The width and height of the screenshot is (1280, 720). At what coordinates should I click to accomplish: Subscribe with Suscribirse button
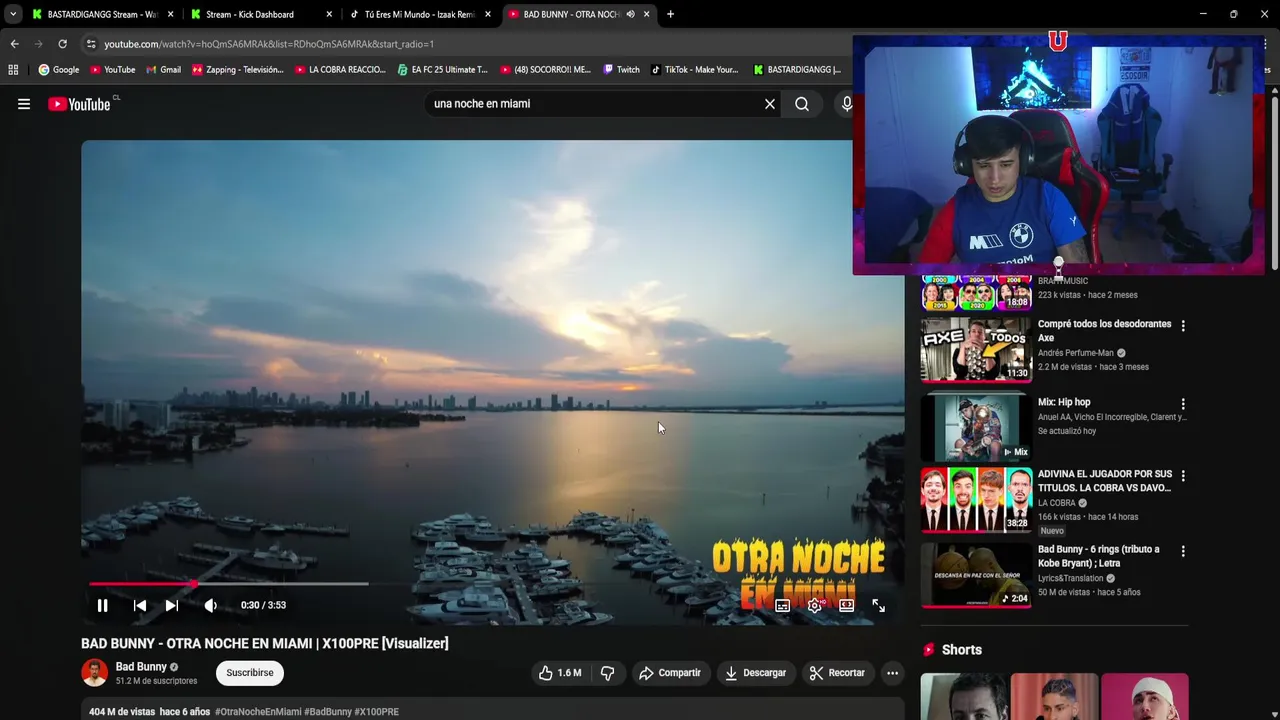tap(250, 673)
